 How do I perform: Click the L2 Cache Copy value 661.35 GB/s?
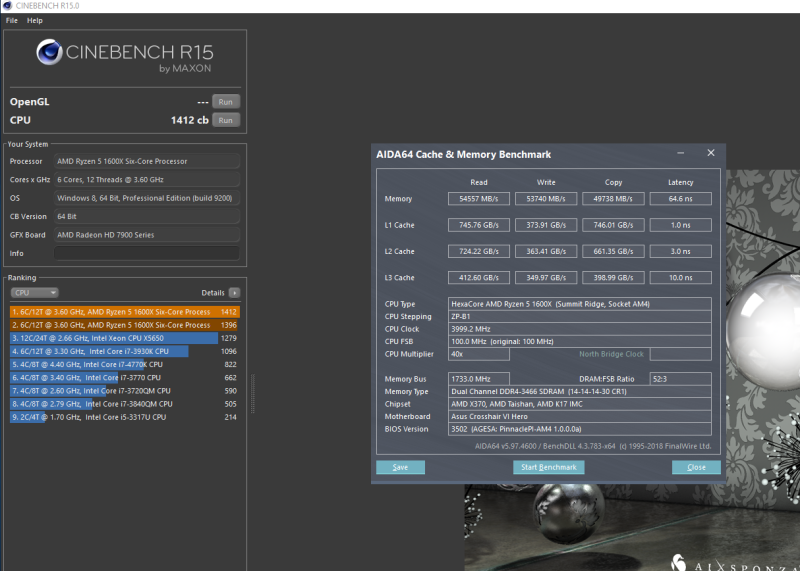613,251
